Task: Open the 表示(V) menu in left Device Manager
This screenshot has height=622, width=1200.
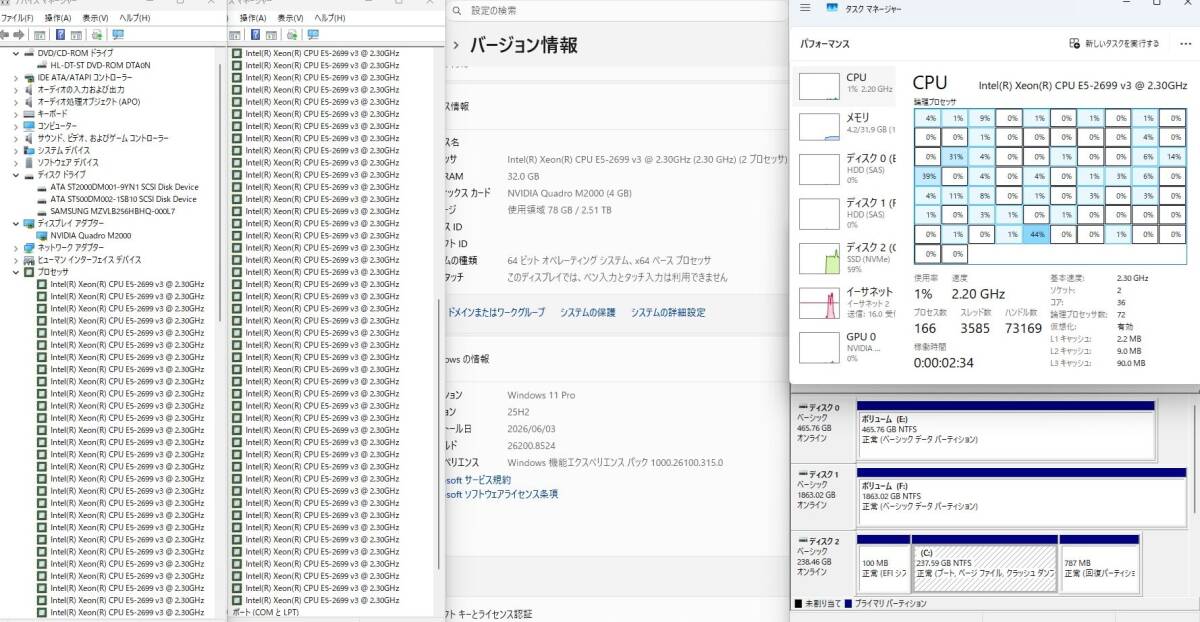Action: [x=96, y=18]
